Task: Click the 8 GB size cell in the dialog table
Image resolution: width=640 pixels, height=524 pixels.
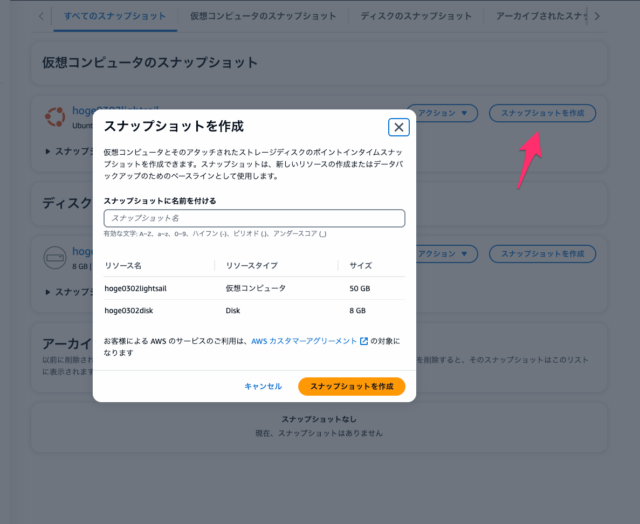Action: (358, 311)
